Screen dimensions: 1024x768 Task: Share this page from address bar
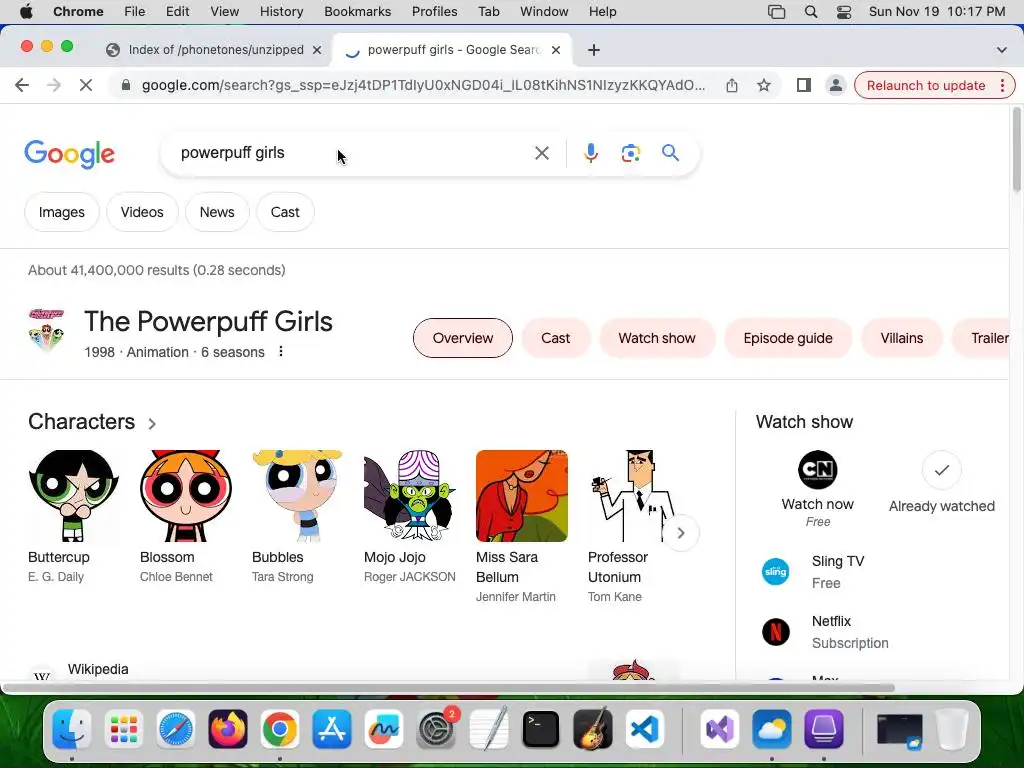coord(732,86)
